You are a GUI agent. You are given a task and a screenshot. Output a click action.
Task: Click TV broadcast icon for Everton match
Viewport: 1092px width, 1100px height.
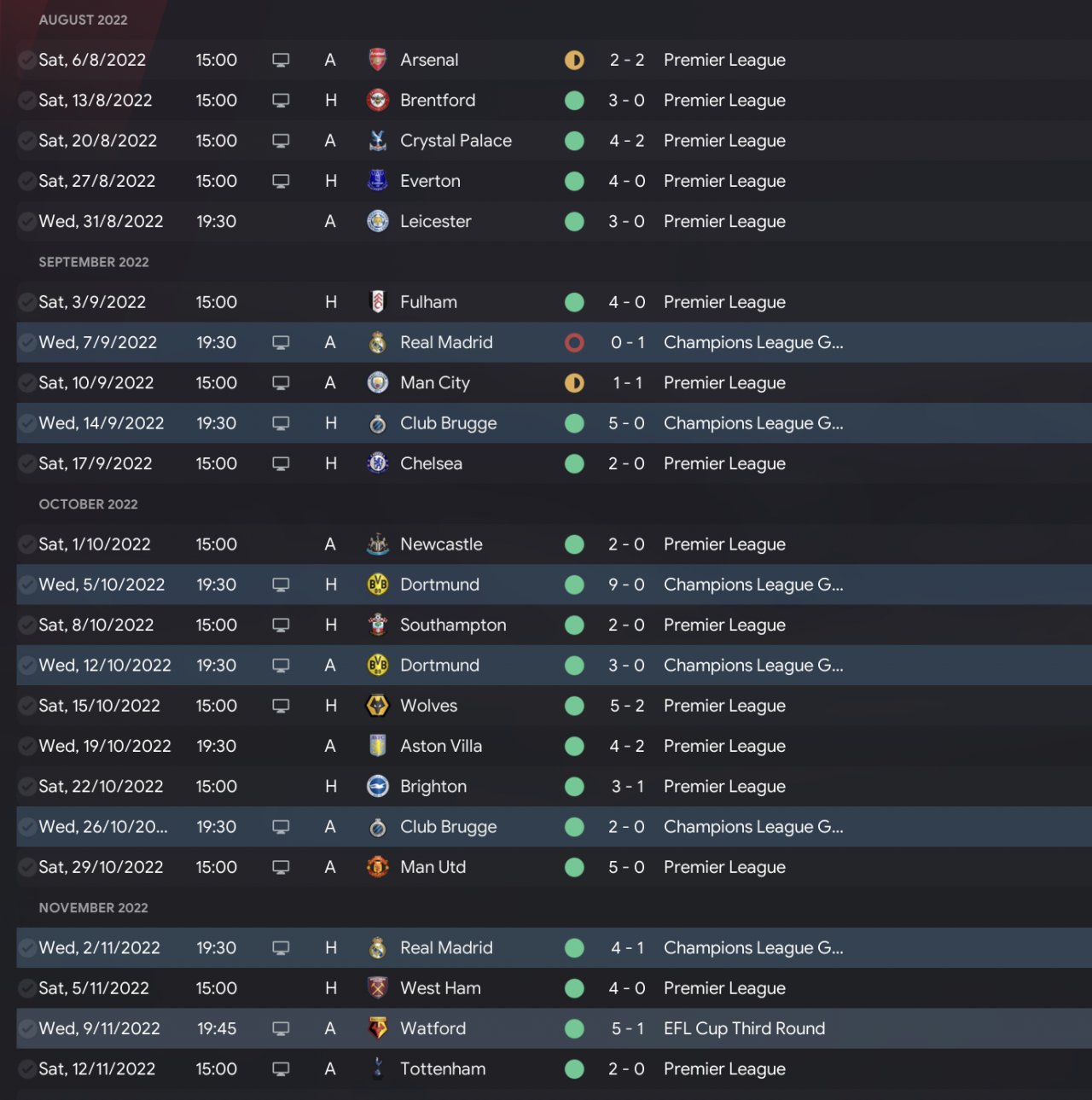[281, 181]
